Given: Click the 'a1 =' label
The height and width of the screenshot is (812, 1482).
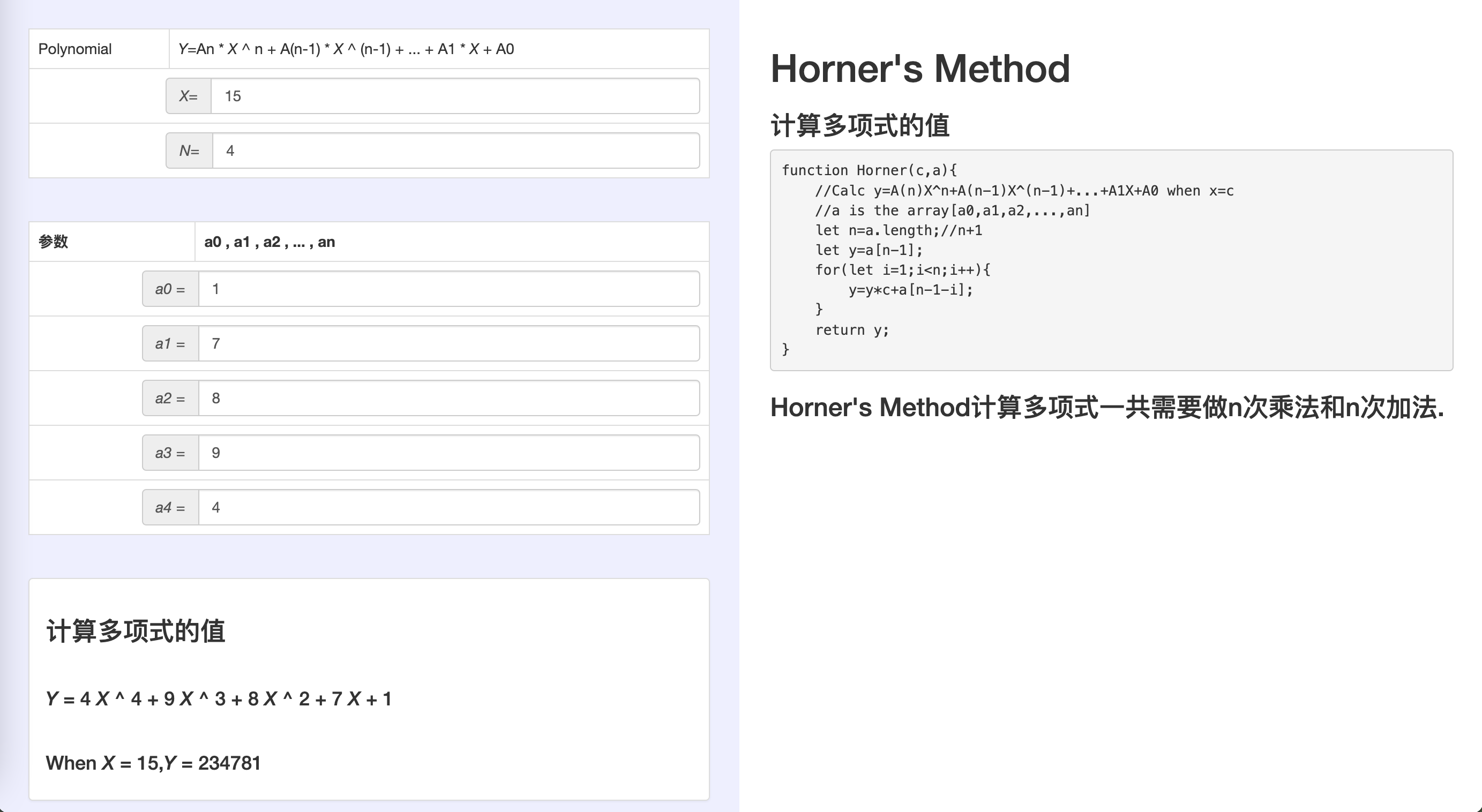Looking at the screenshot, I should coord(170,343).
